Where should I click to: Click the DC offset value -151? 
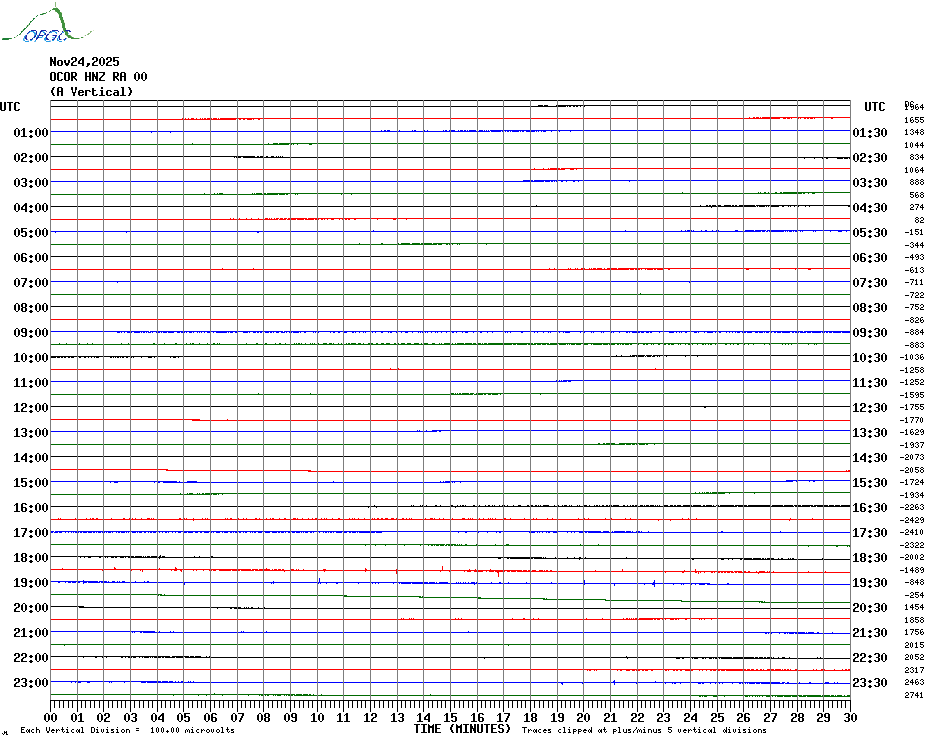click(914, 233)
